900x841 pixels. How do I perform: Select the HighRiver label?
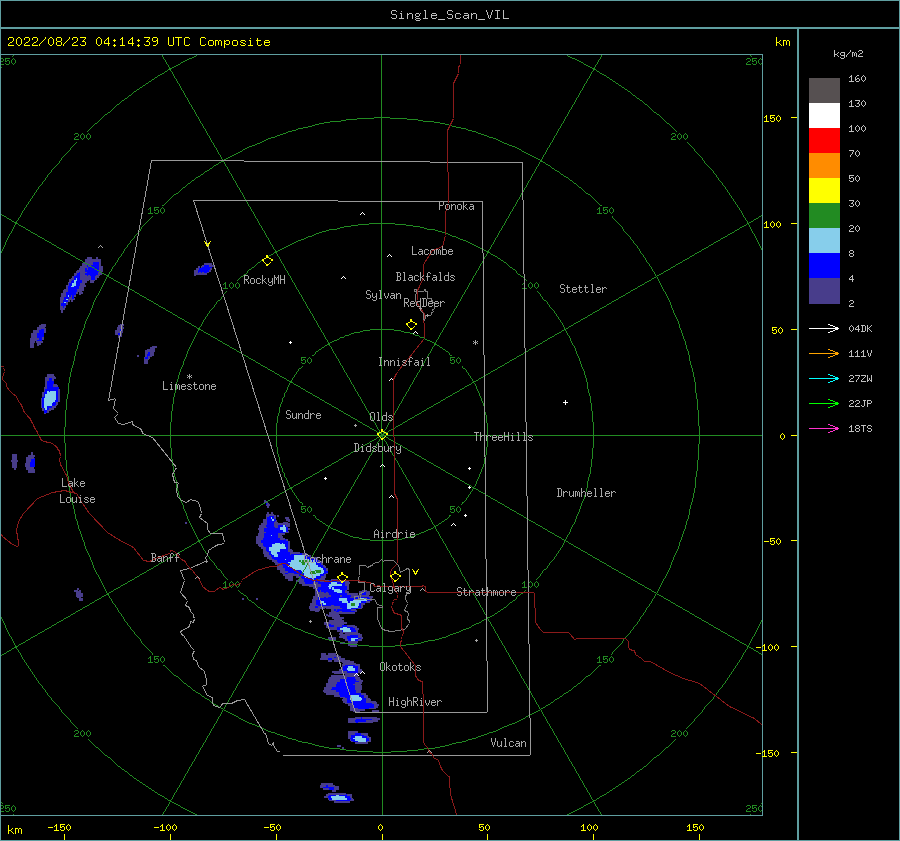pyautogui.click(x=415, y=702)
